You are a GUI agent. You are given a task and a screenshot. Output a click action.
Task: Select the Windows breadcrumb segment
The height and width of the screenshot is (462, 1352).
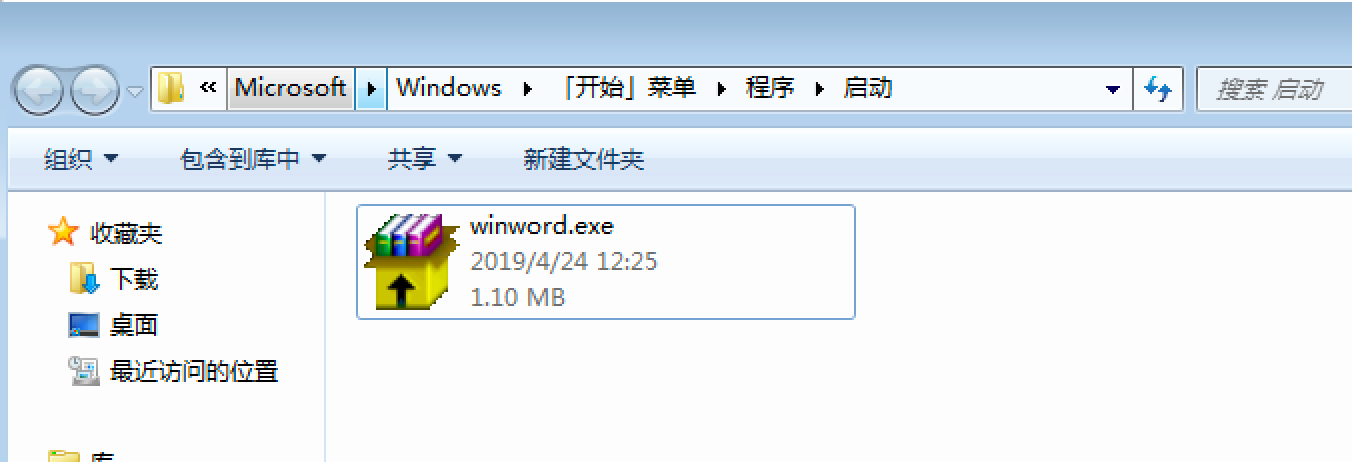449,88
